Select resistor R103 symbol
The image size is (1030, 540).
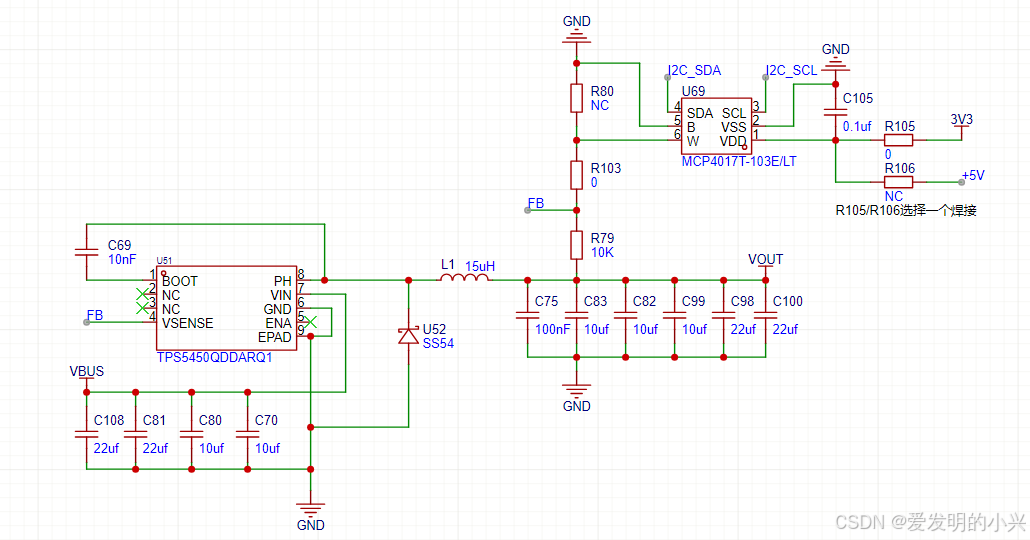(576, 175)
